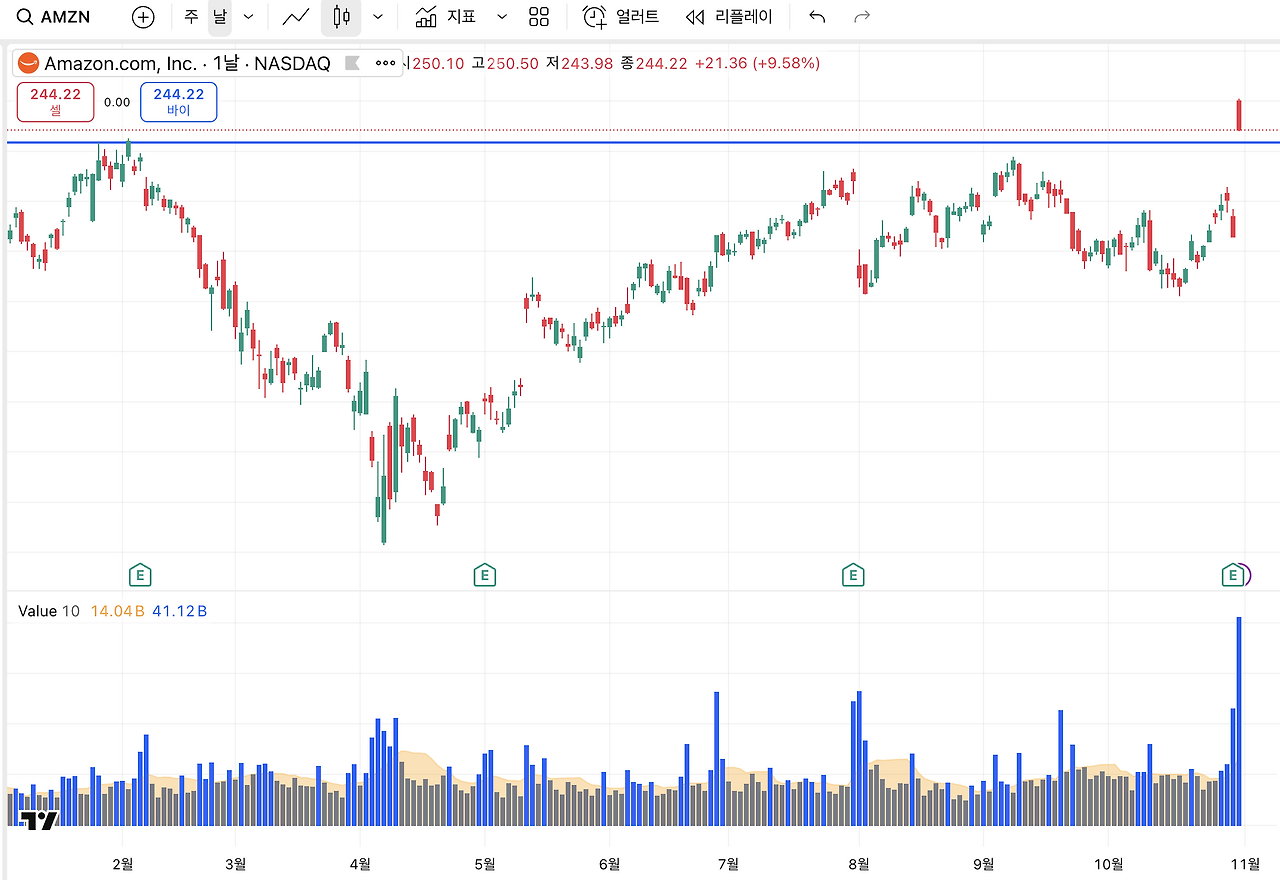This screenshot has width=1280, height=880.
Task: Click the tallest blue volume bar near 11월
Action: [x=1239, y=721]
